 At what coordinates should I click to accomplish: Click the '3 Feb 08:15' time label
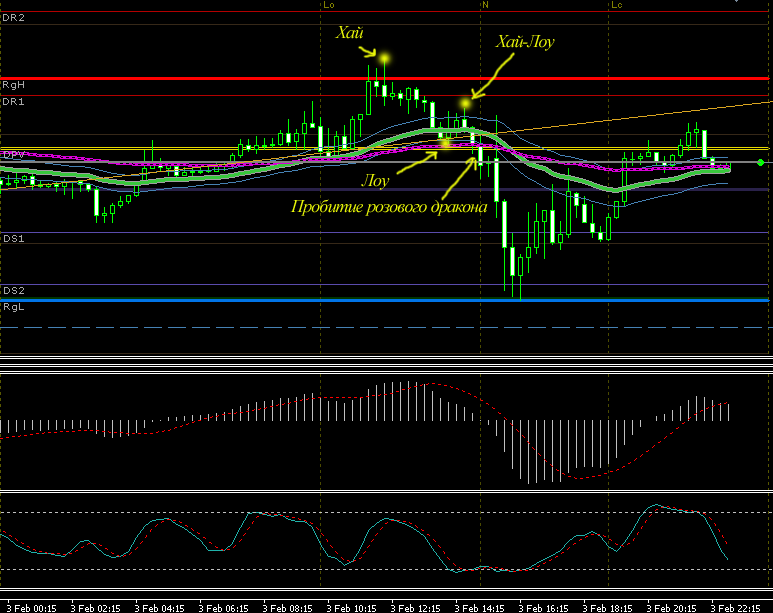pos(287,608)
